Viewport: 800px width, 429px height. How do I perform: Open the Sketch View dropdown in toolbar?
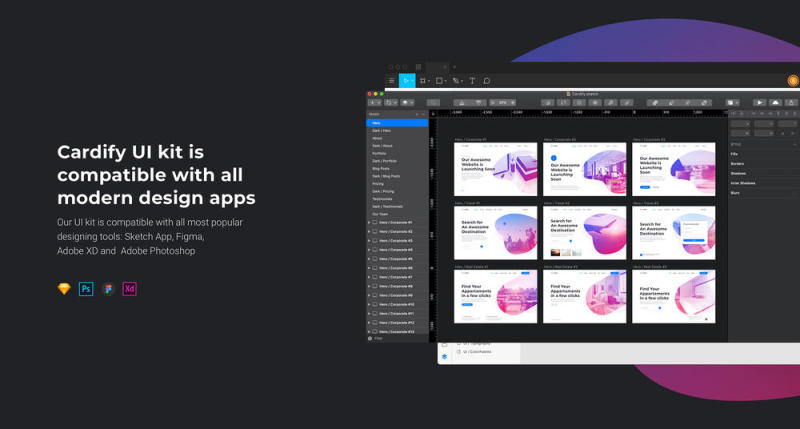pyautogui.click(x=733, y=103)
